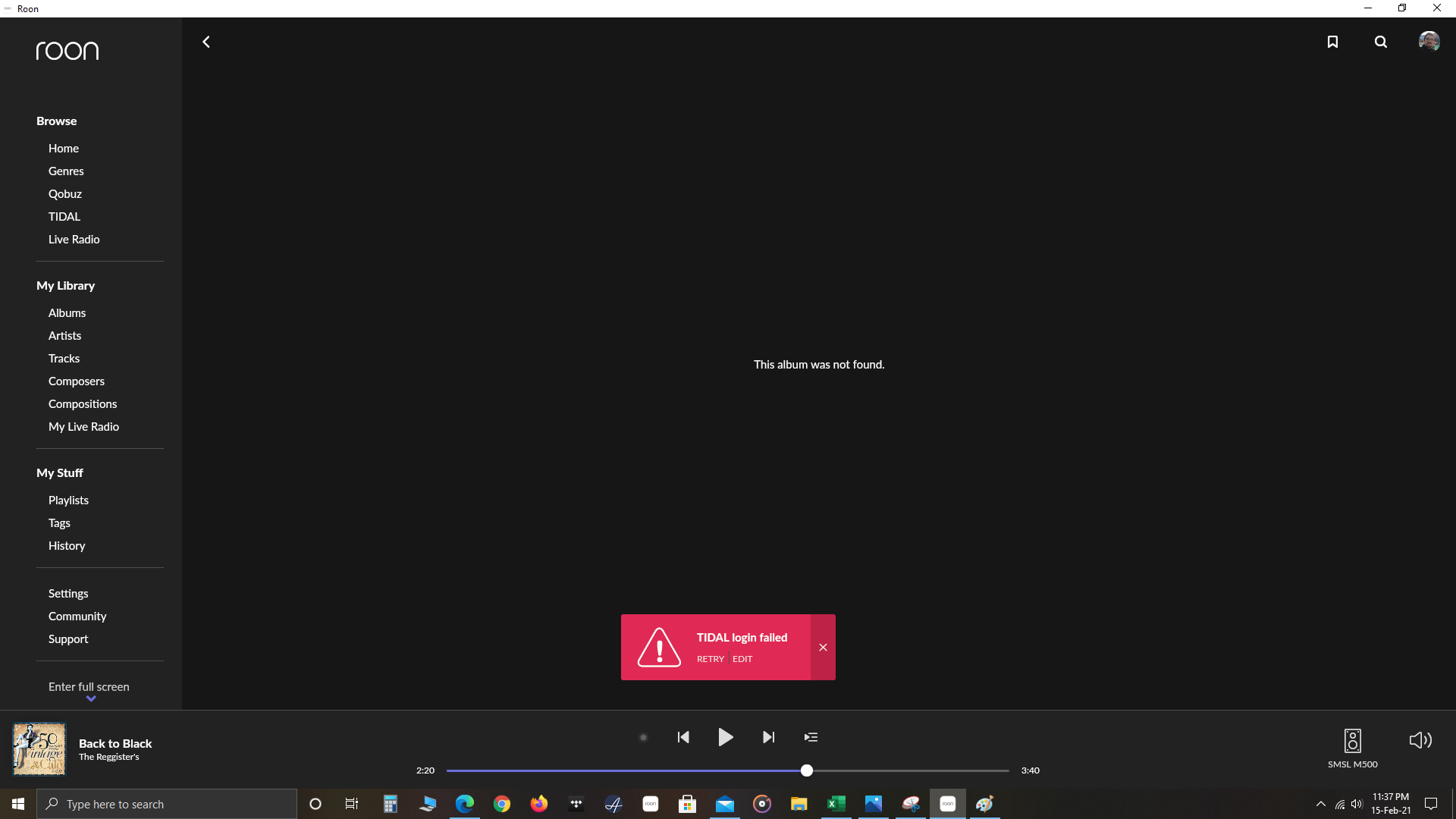The image size is (1456, 819).
Task: Open the Mail app from the taskbar
Action: [725, 804]
